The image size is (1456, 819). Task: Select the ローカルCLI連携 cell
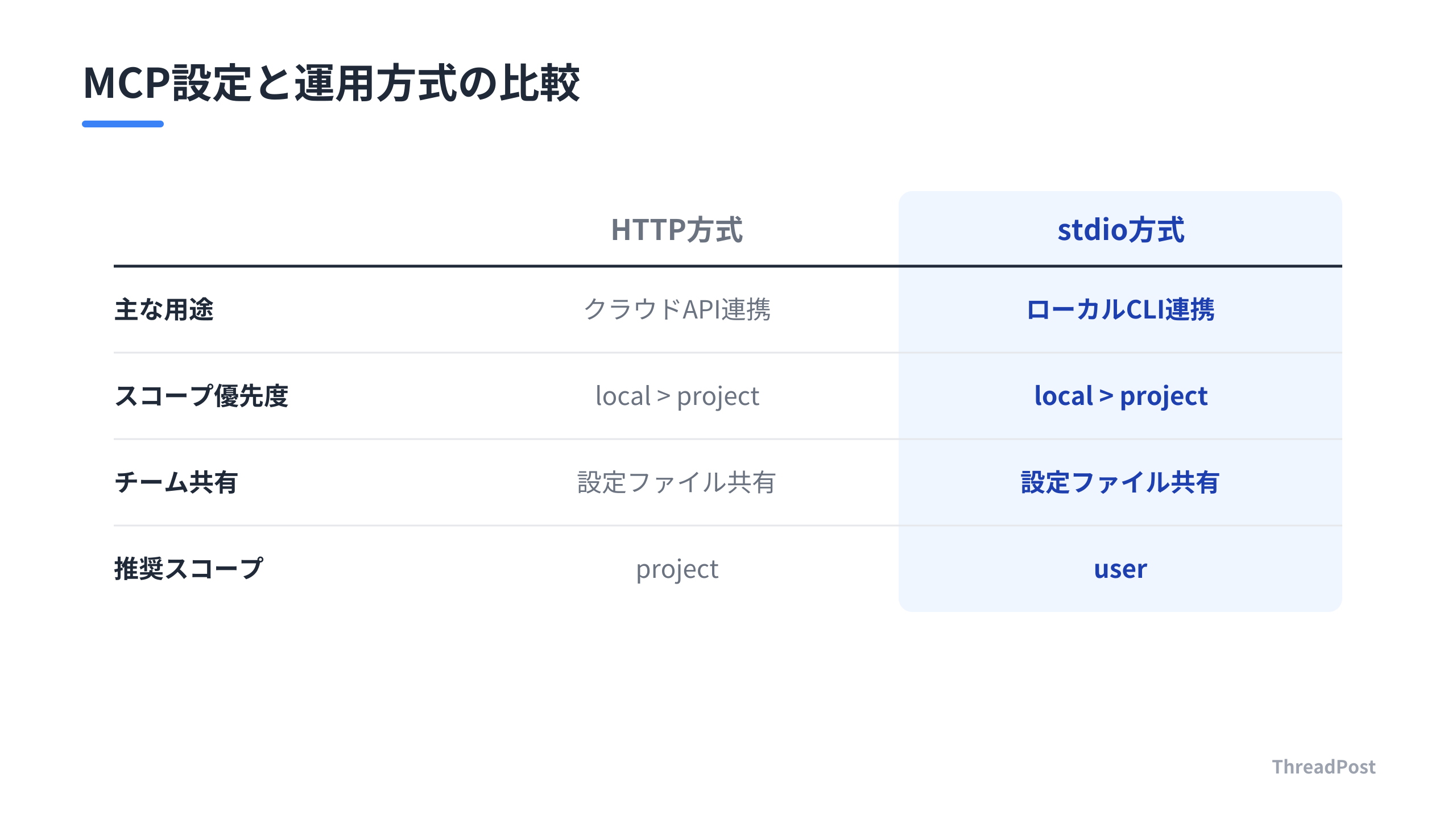tap(1120, 309)
